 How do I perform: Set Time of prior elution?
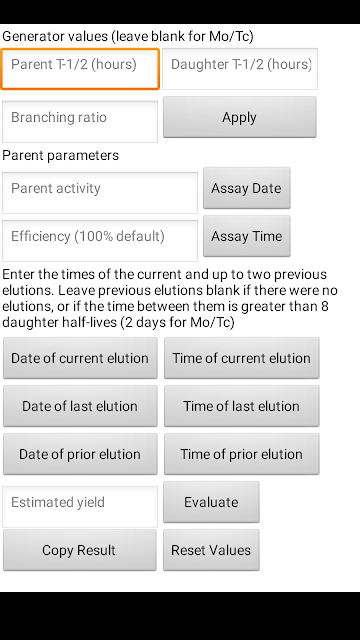(x=242, y=454)
